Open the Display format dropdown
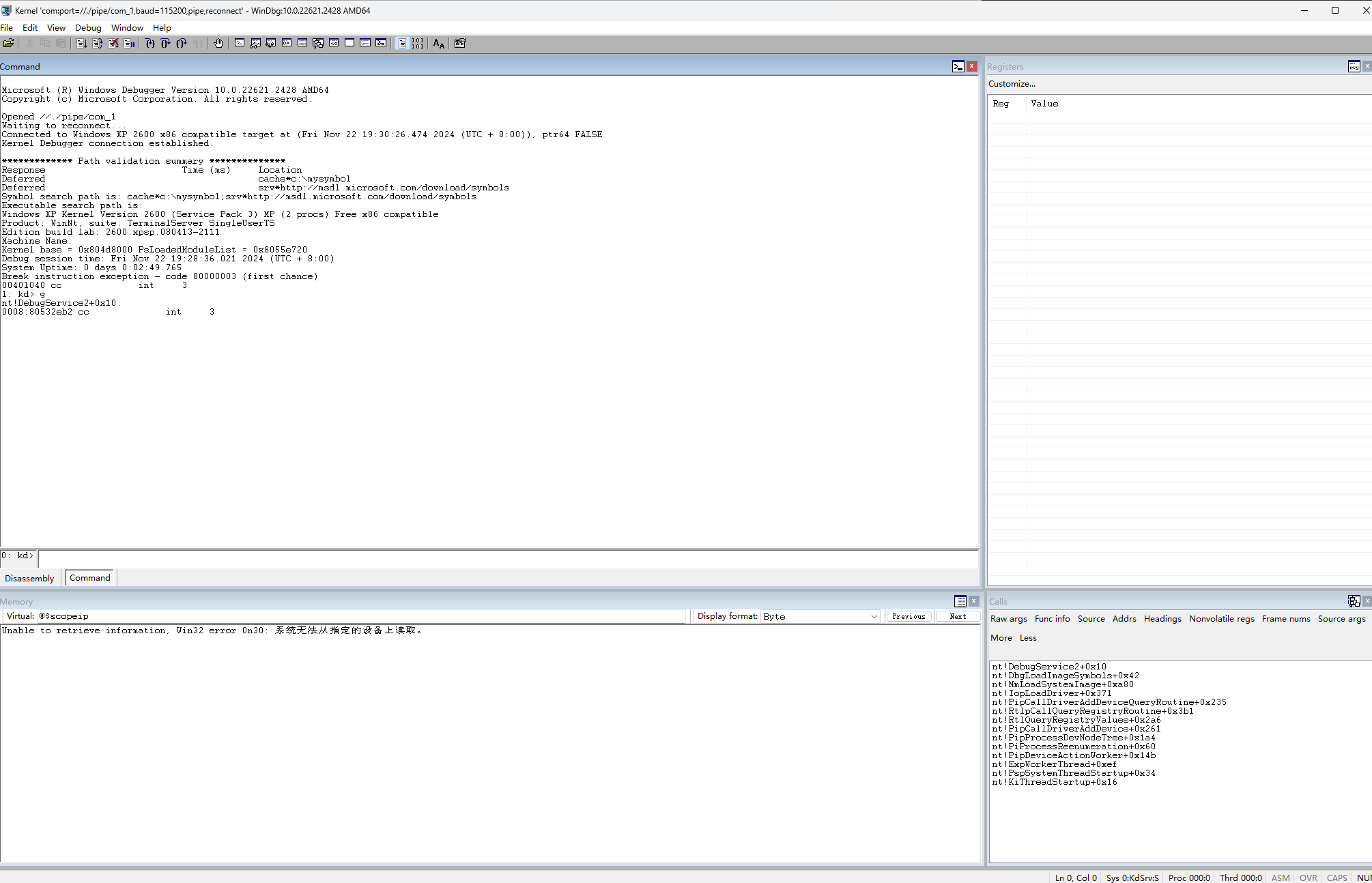Viewport: 1372px width, 883px height. [x=820, y=616]
